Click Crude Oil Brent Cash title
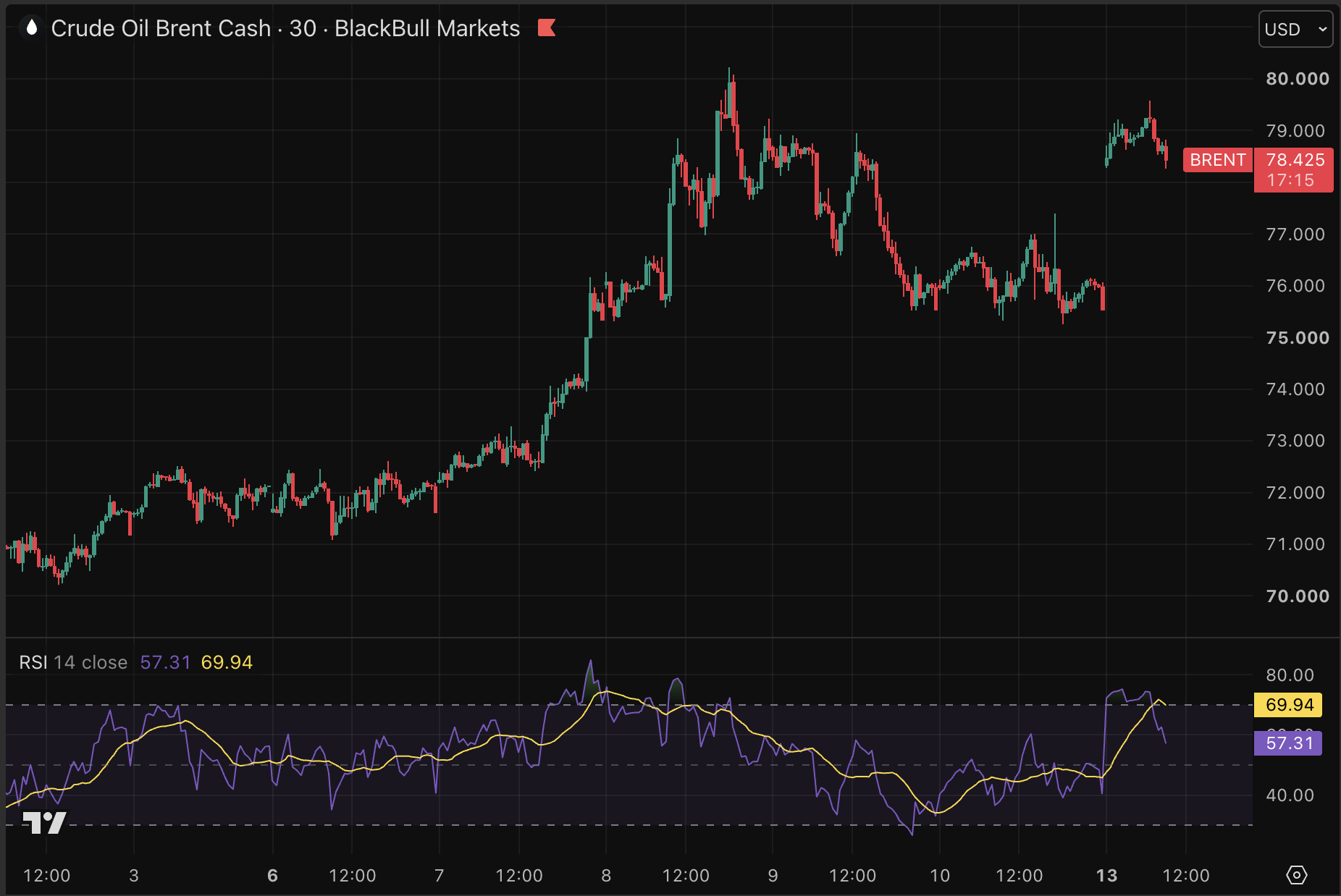This screenshot has width=1341, height=896. click(x=161, y=28)
